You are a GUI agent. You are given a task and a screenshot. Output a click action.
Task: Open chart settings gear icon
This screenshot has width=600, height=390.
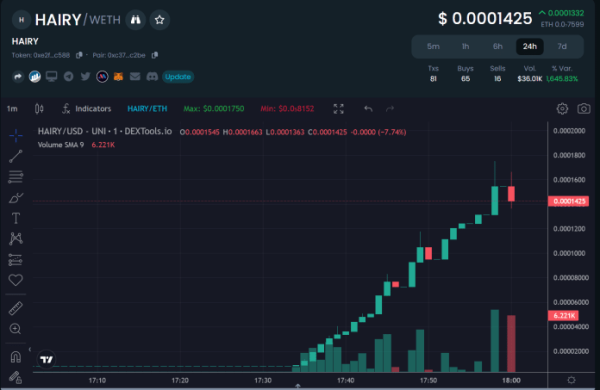(562, 109)
